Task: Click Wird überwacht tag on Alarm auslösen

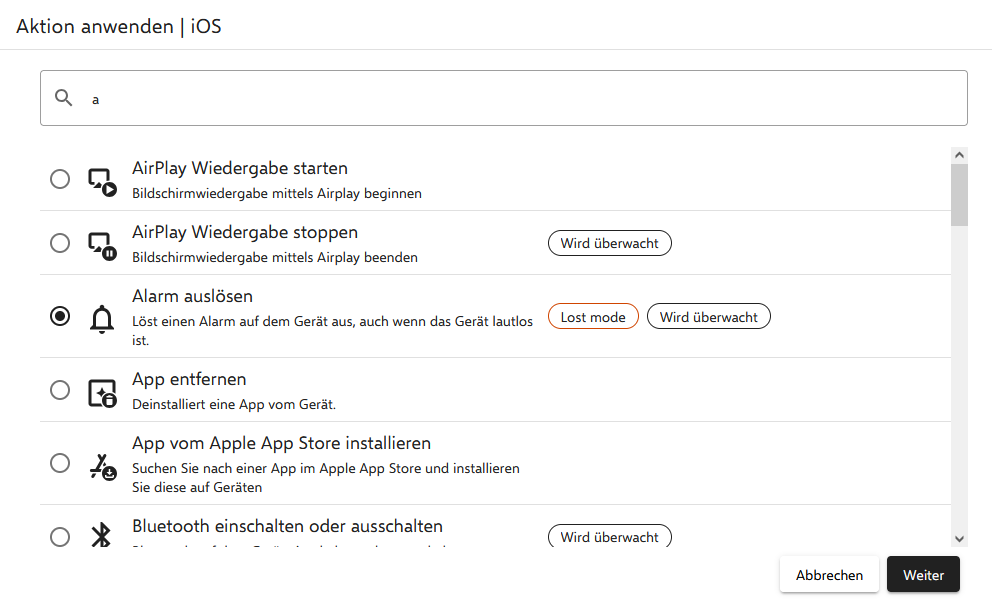Action: (x=709, y=317)
